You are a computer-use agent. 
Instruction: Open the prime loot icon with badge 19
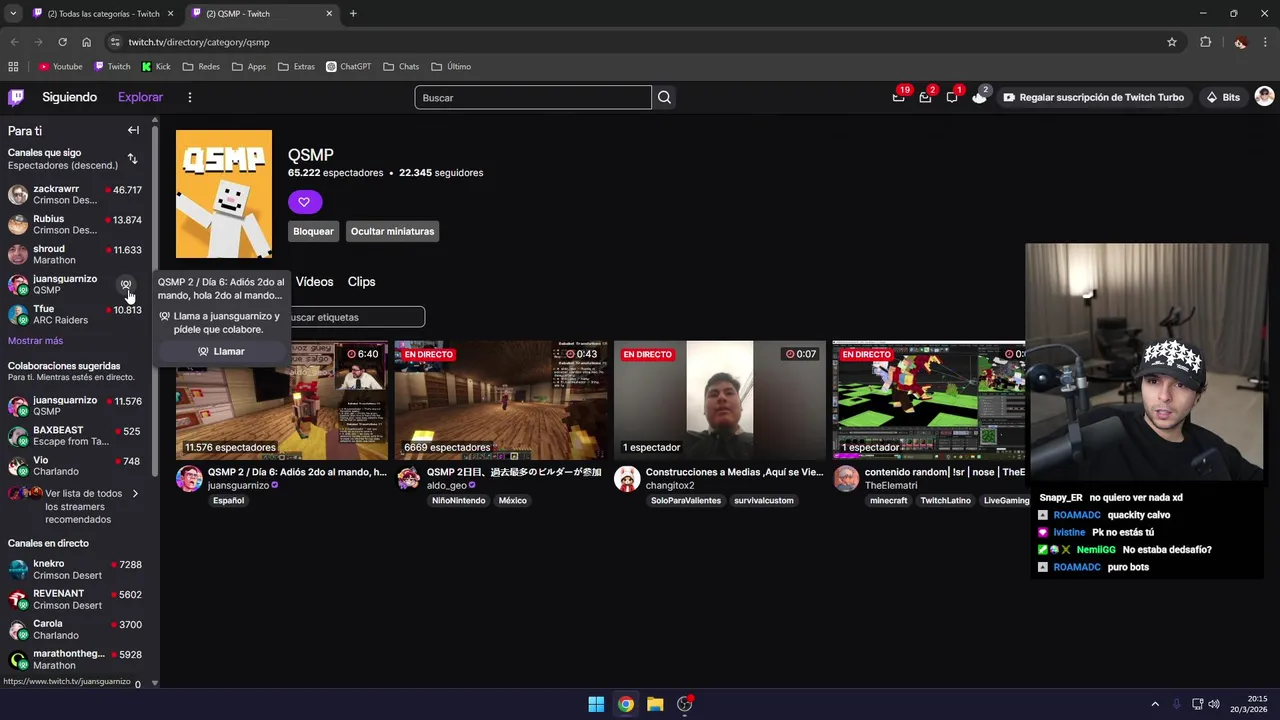pyautogui.click(x=899, y=97)
